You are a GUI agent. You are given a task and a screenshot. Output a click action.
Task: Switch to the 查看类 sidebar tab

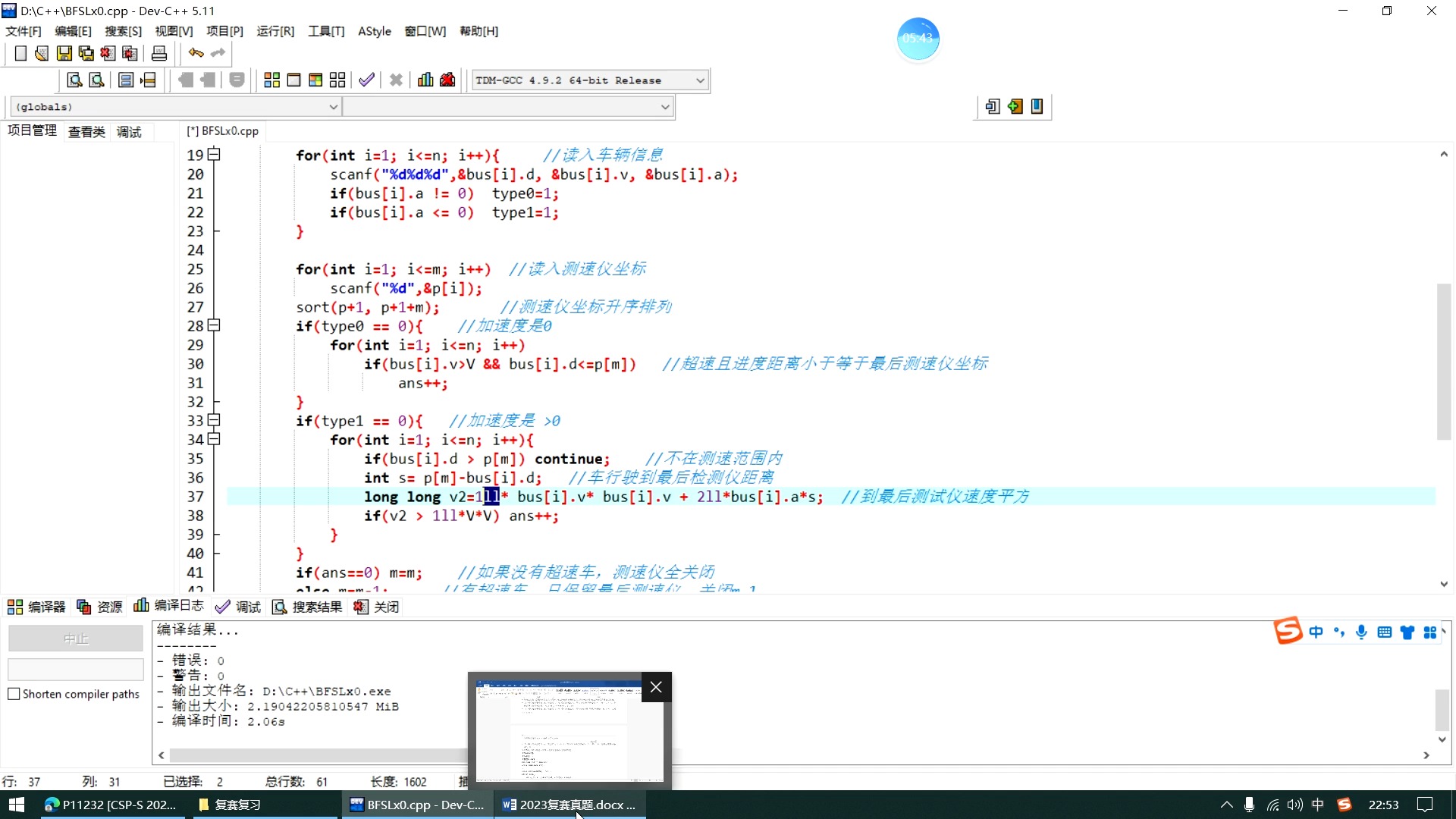pos(86,132)
